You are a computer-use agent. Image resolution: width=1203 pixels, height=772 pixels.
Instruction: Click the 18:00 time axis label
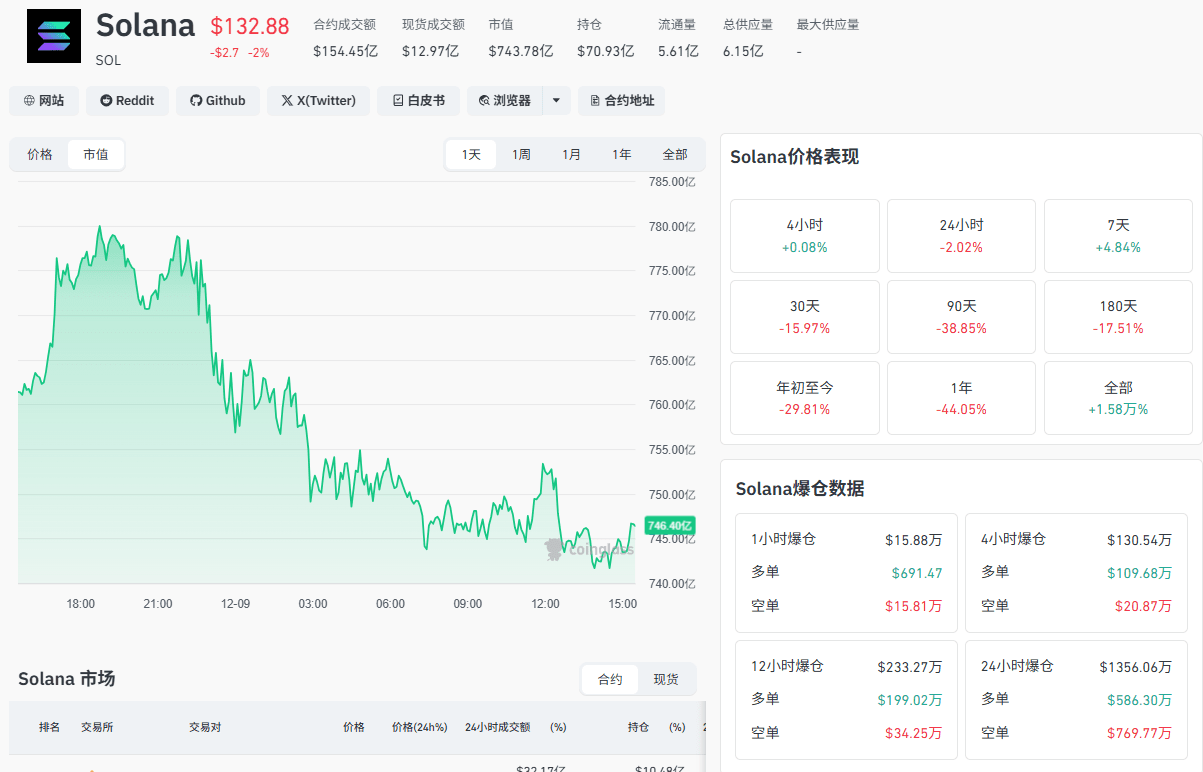click(81, 604)
